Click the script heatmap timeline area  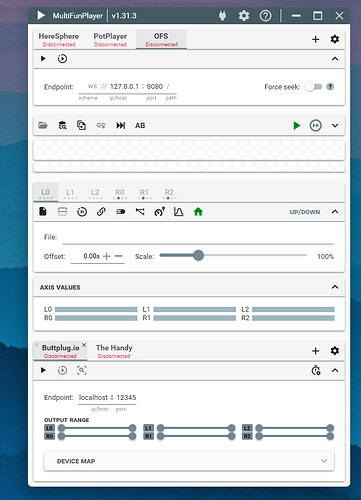pyautogui.click(x=189, y=150)
